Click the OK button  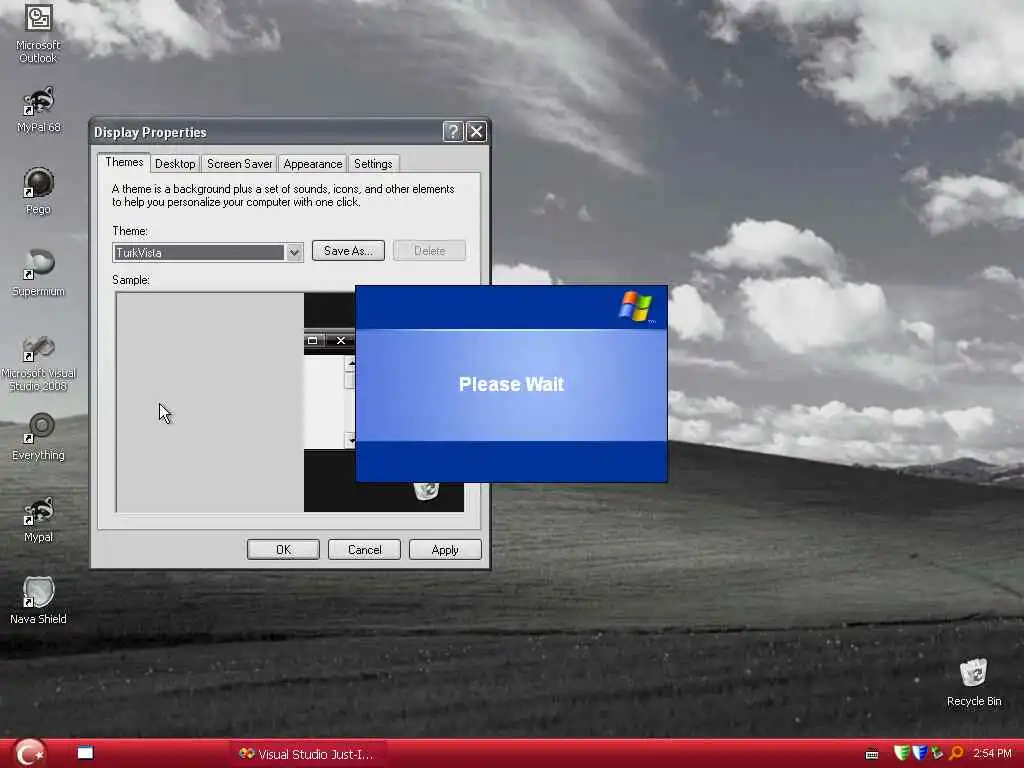[x=283, y=550]
